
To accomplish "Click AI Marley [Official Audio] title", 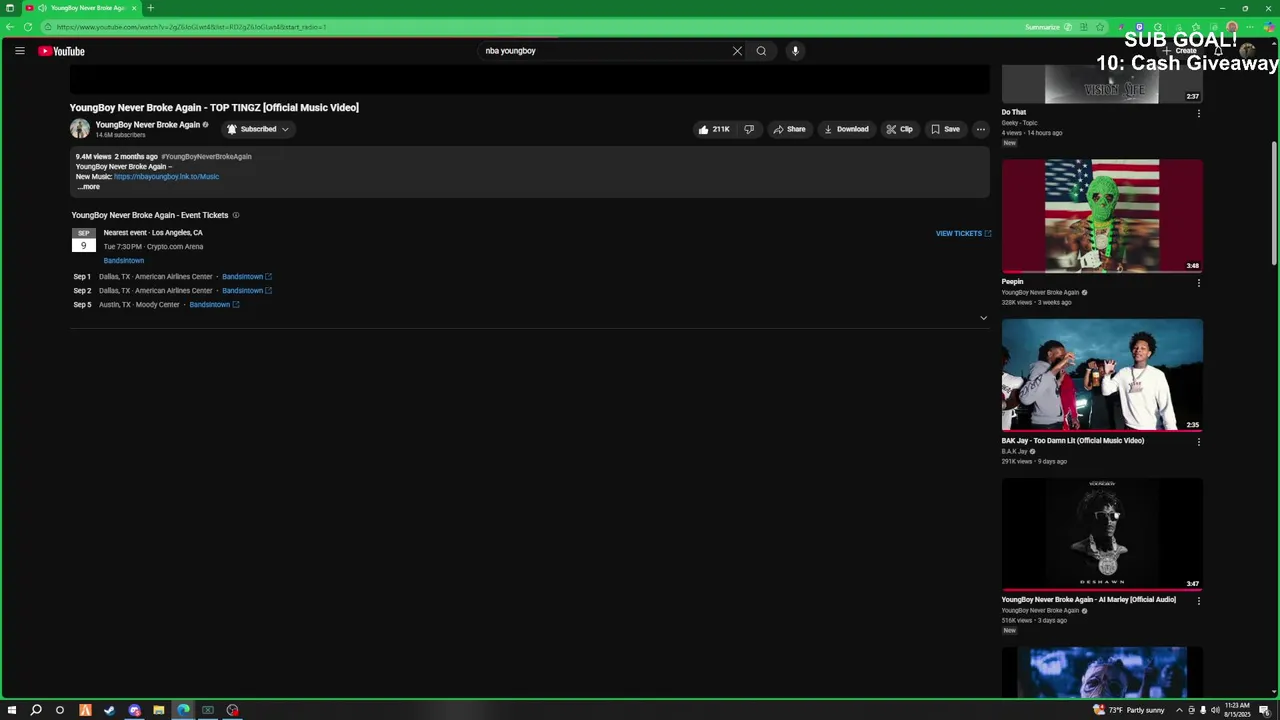I will coord(1088,600).
